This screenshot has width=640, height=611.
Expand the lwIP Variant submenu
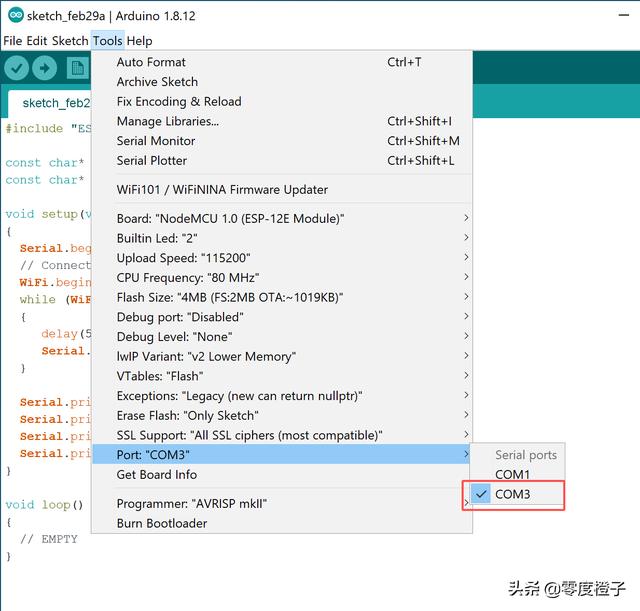[282, 356]
